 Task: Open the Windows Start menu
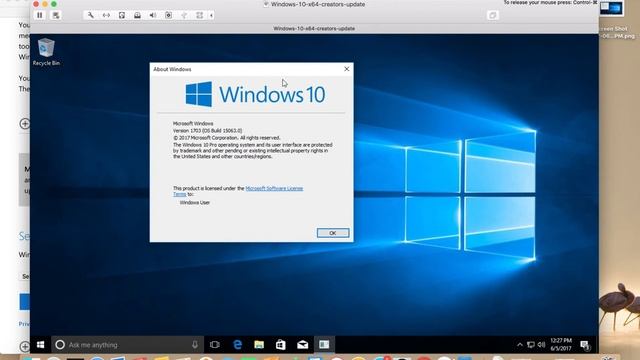tap(40, 345)
